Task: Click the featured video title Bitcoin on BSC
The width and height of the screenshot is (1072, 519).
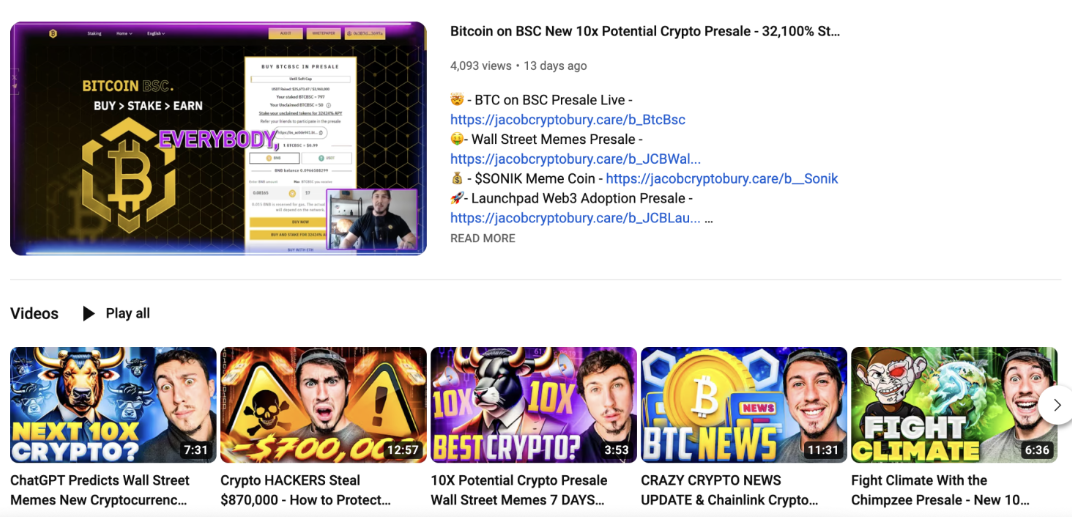Action: point(645,31)
